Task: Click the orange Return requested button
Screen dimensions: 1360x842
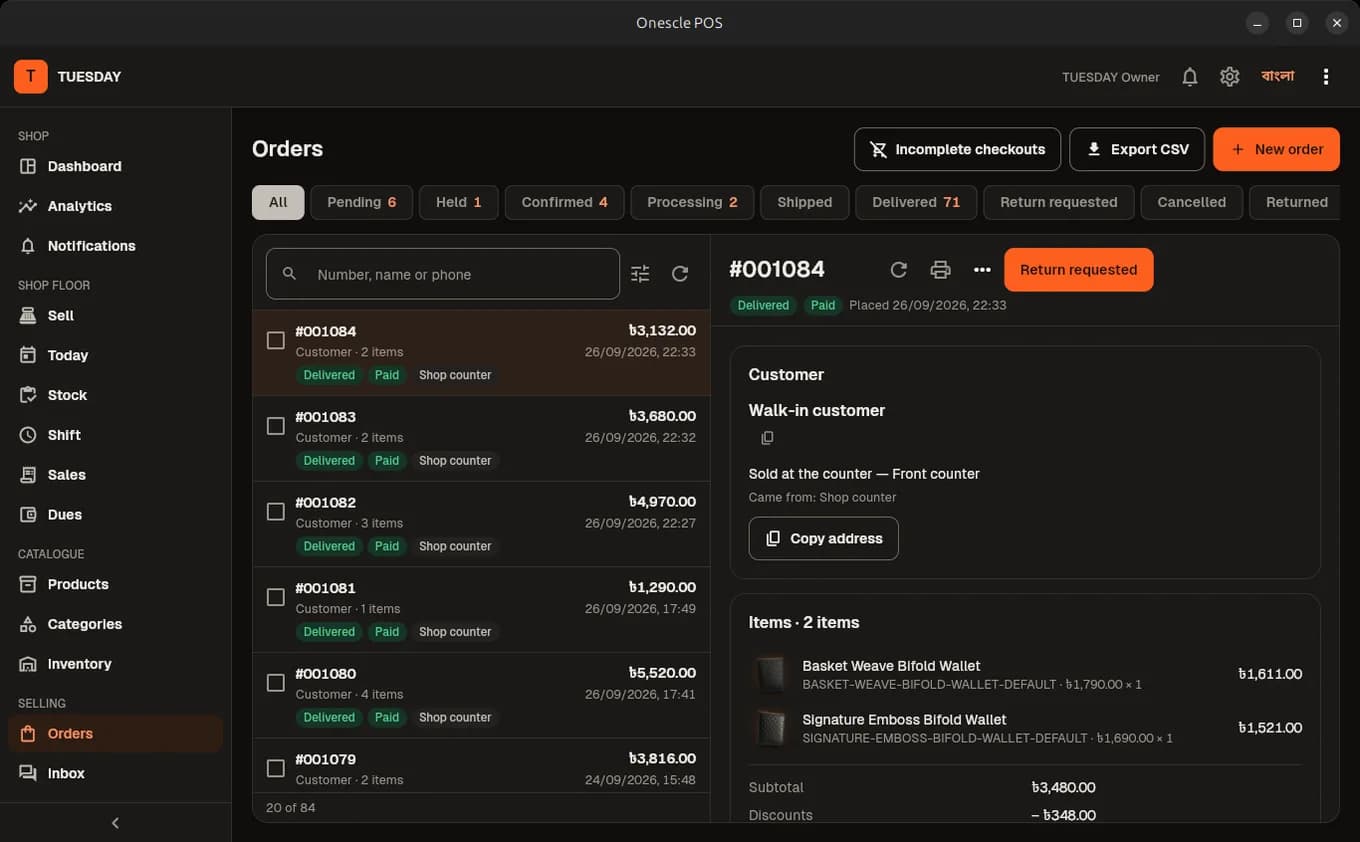Action: (1078, 270)
